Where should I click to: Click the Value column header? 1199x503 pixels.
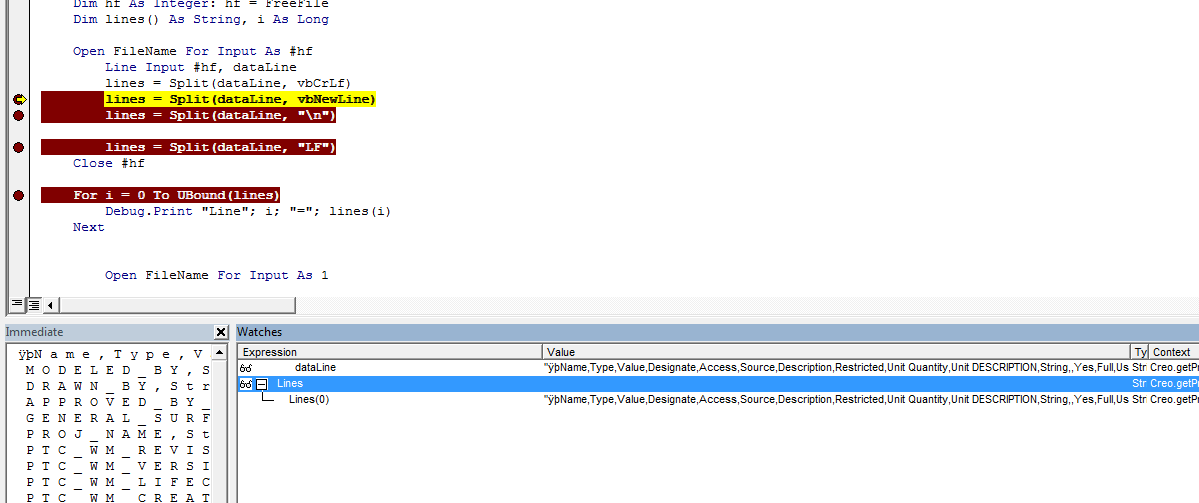click(837, 352)
